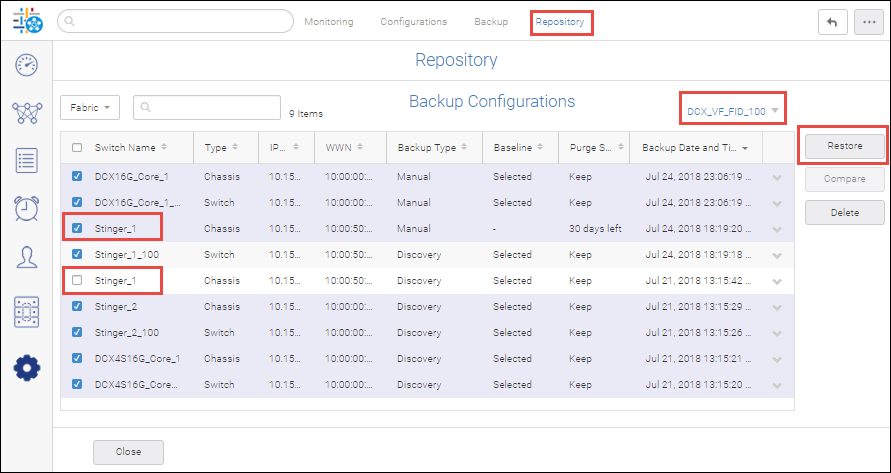Open the dashboard gauge icon in sidebar

(x=27, y=65)
